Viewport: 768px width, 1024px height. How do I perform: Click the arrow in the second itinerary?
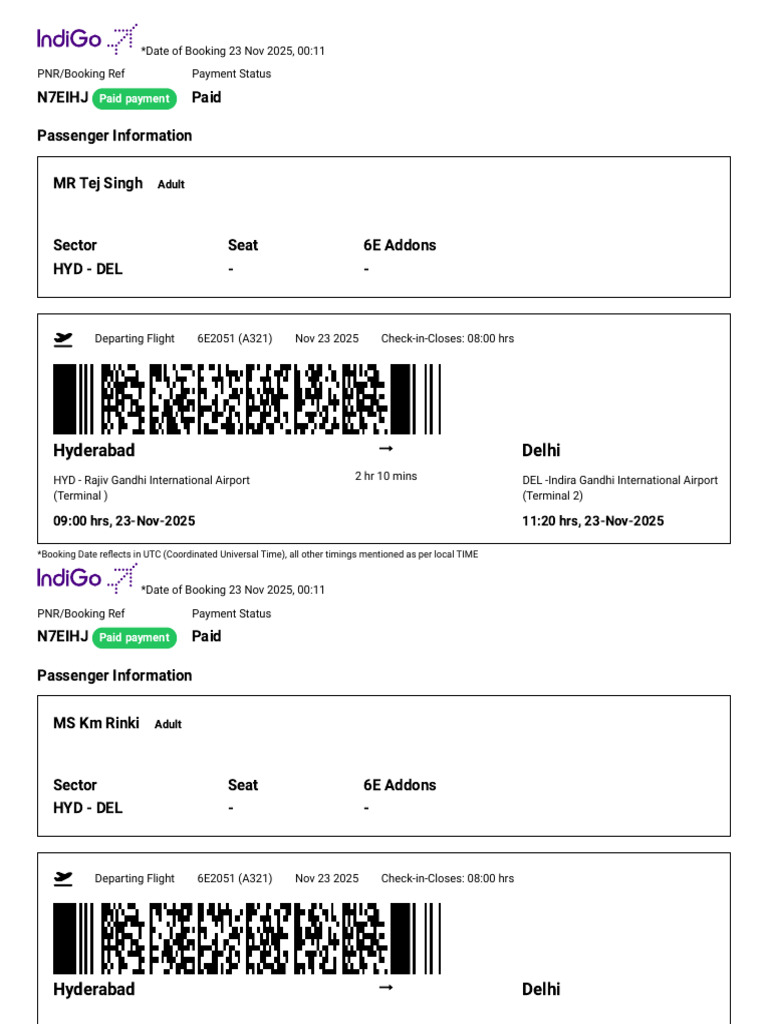[386, 987]
